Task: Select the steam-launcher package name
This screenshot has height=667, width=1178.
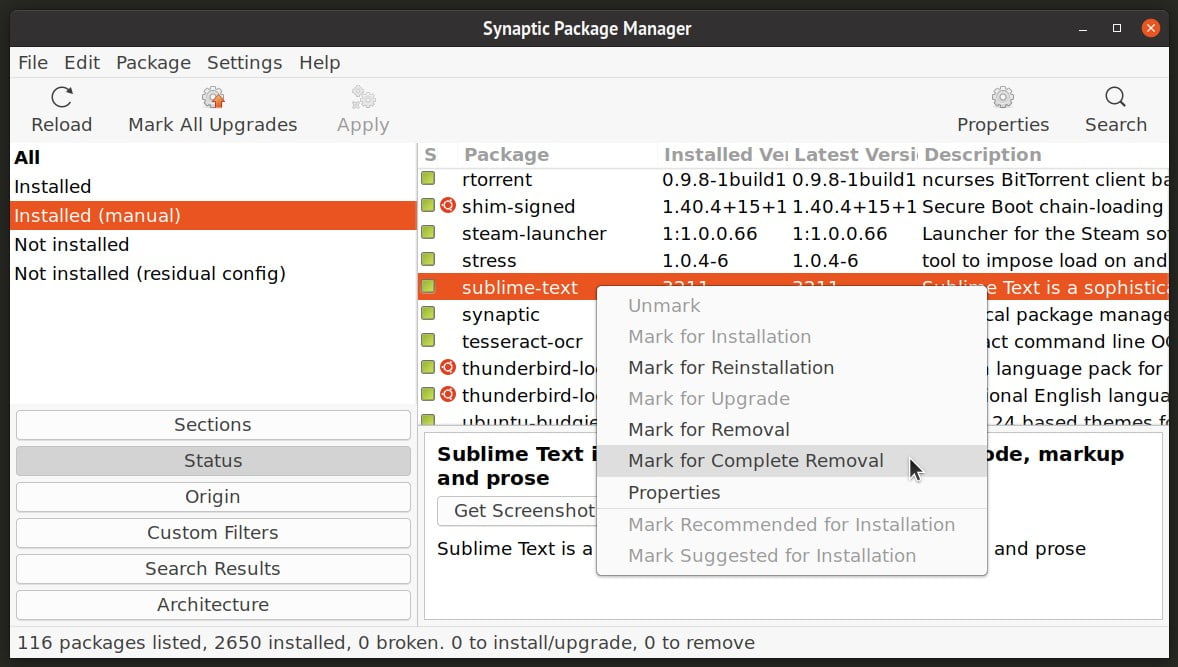Action: pyautogui.click(x=533, y=234)
